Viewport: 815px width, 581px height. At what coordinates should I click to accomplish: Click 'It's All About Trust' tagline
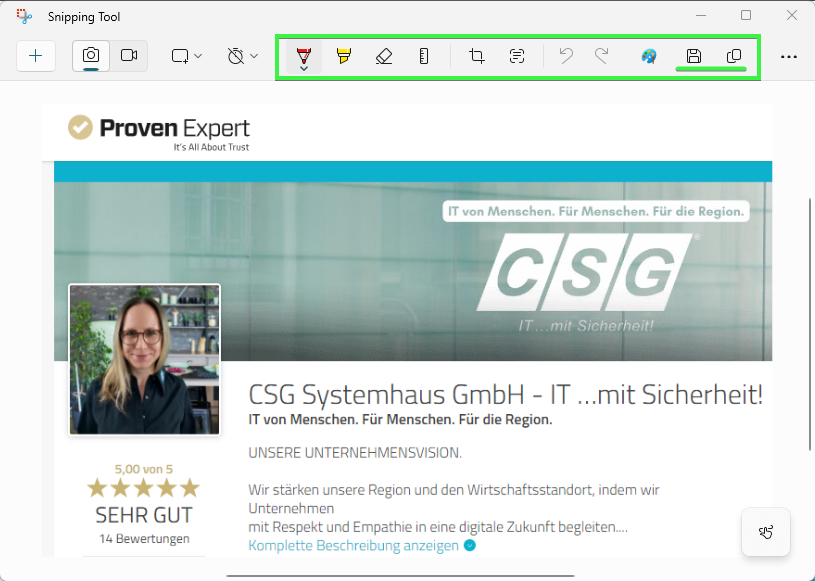(211, 147)
